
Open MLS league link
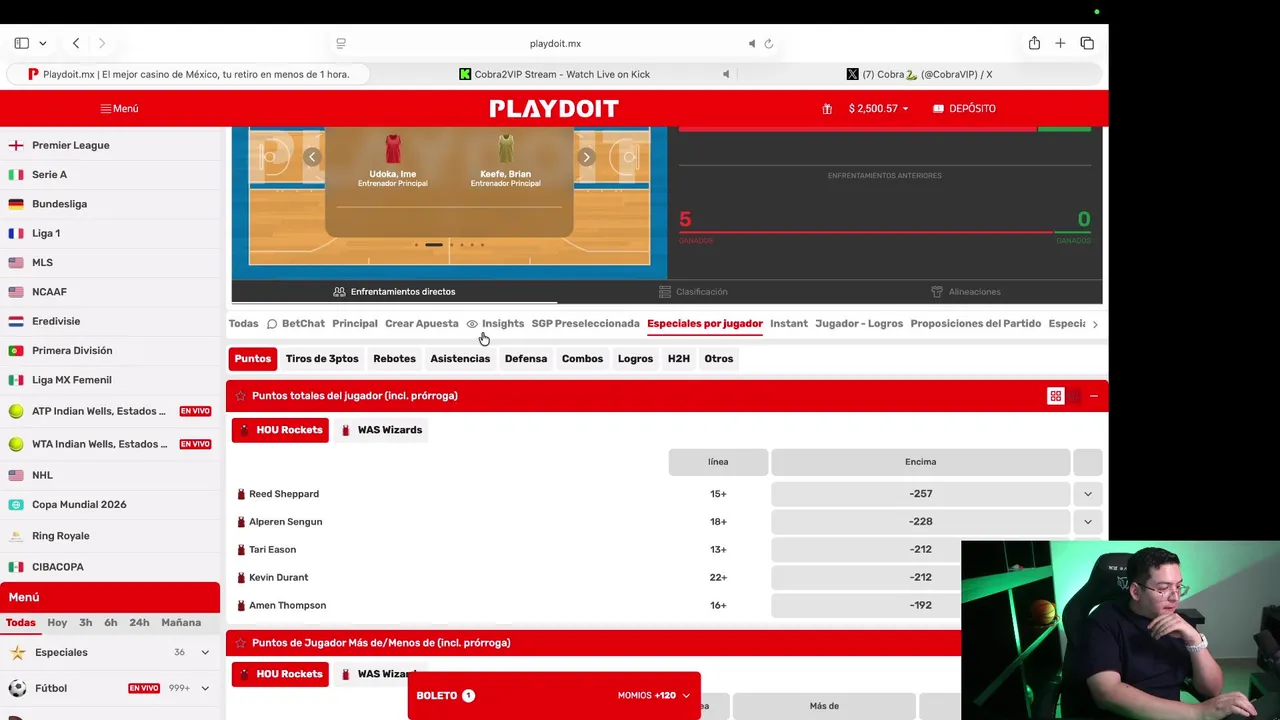[110, 262]
